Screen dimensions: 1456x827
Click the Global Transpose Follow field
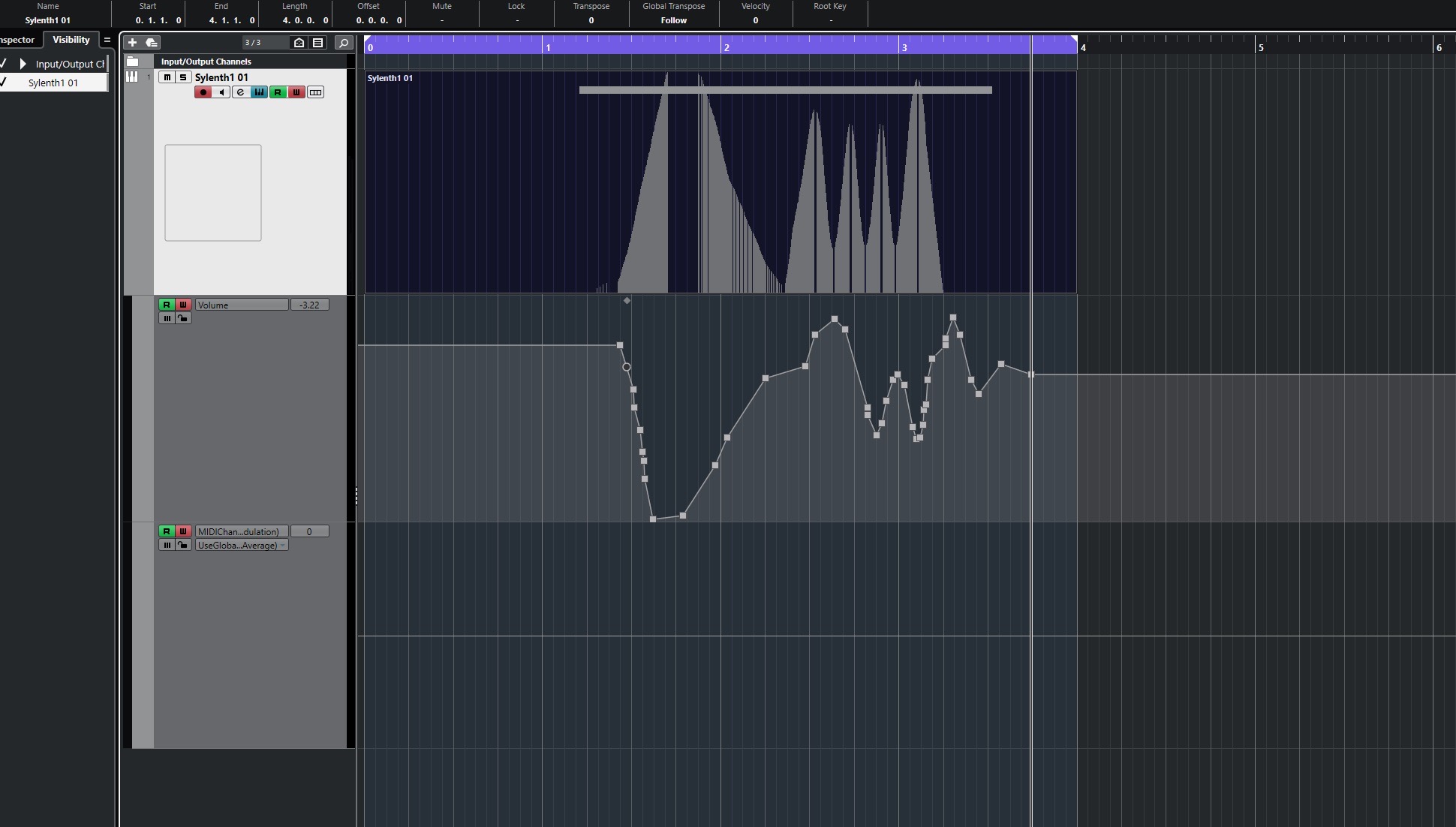672,20
